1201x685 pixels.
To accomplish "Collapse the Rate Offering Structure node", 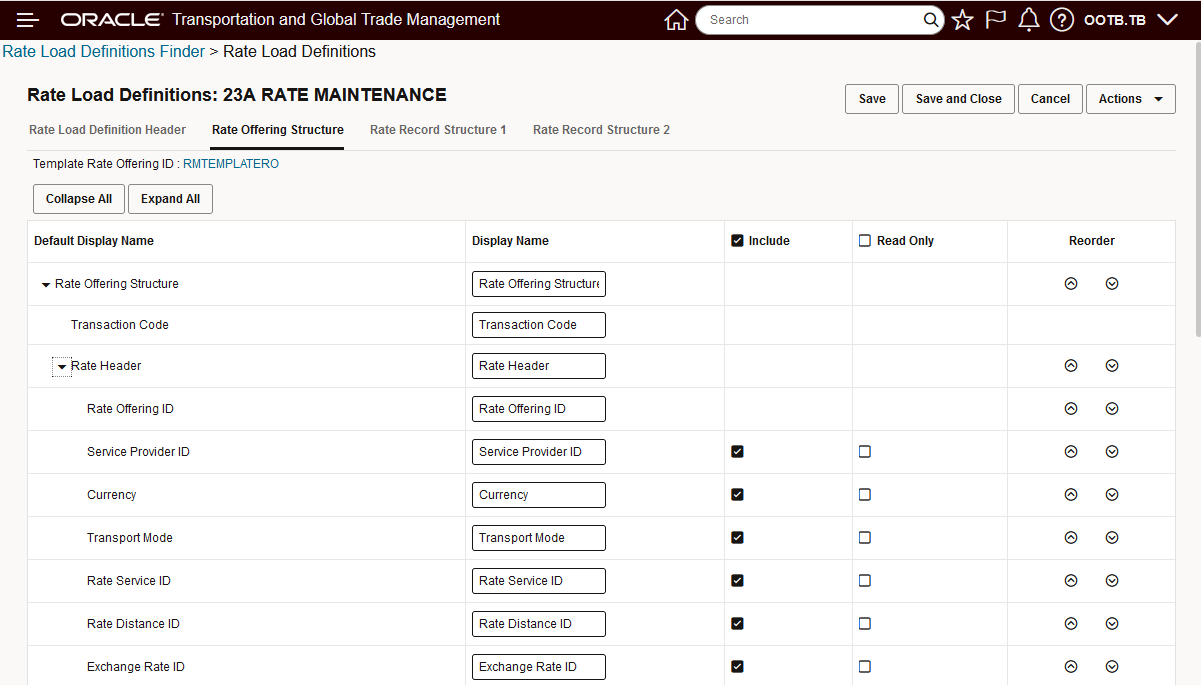I will point(45,285).
